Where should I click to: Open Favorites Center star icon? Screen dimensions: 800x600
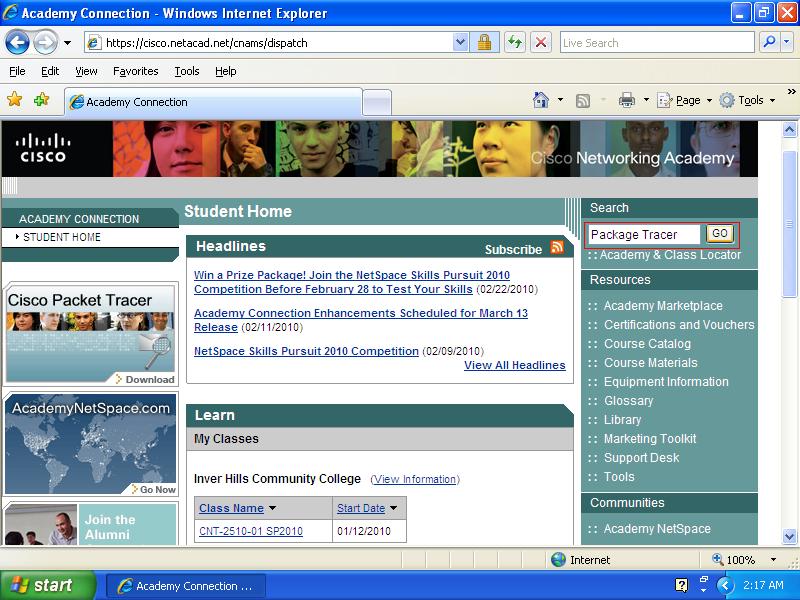[14, 99]
